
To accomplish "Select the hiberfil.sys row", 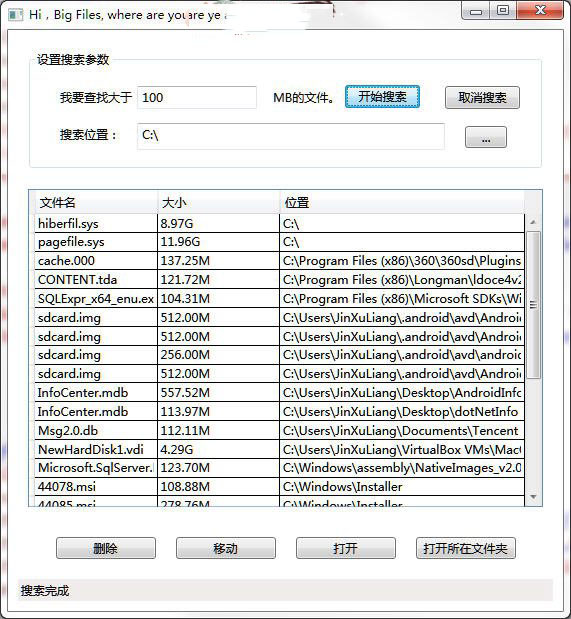I will pyautogui.click(x=280, y=223).
